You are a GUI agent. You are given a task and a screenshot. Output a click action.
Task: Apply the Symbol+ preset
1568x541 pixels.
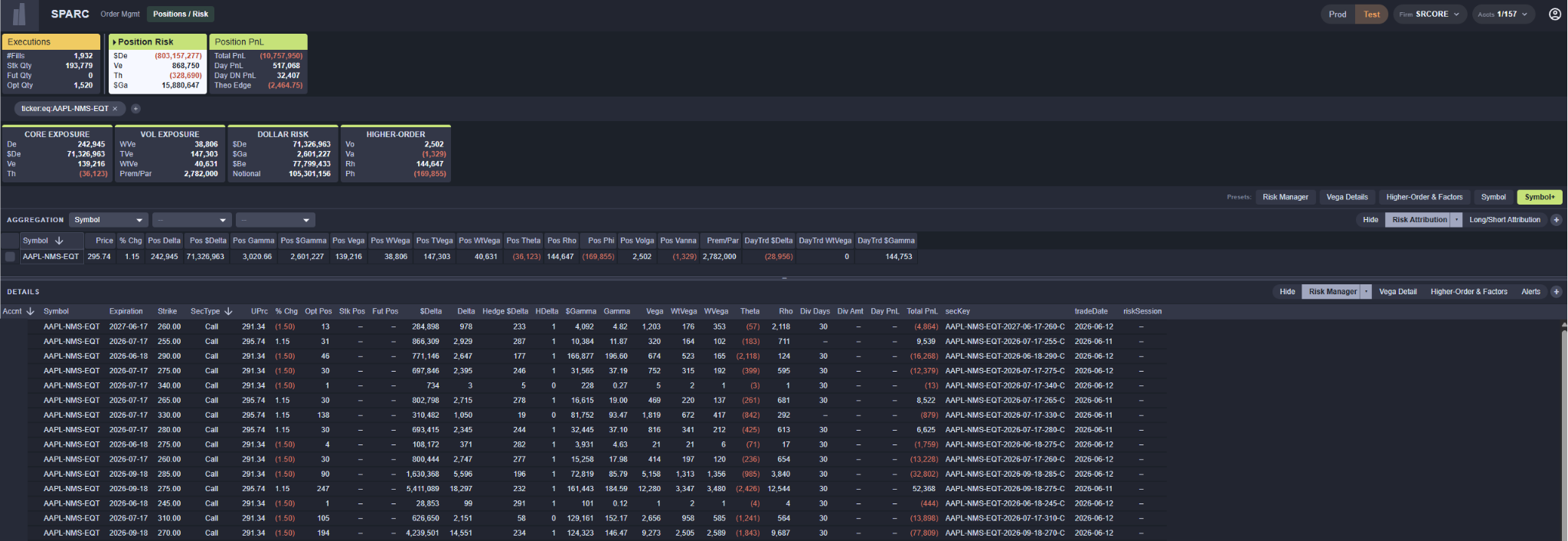pyautogui.click(x=1540, y=197)
